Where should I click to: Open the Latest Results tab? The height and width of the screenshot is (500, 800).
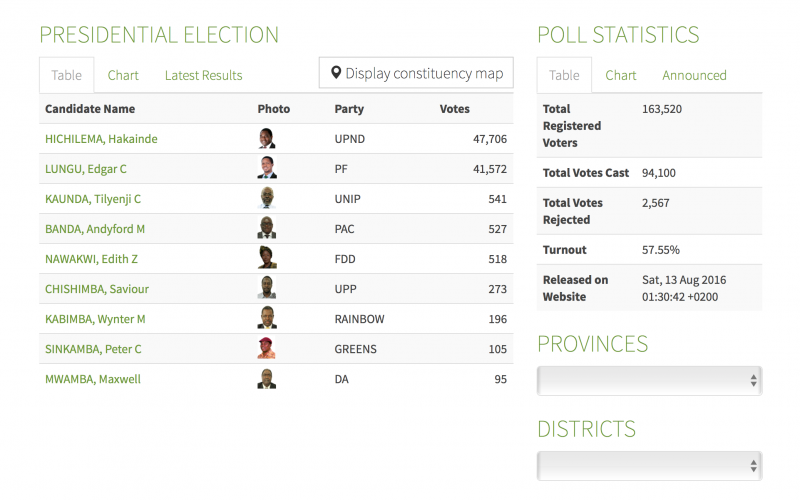[x=203, y=75]
